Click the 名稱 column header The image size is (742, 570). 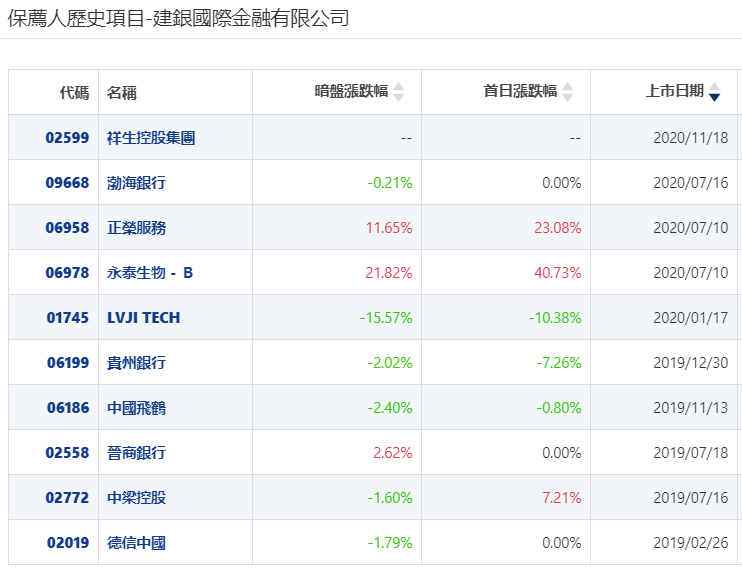122,92
